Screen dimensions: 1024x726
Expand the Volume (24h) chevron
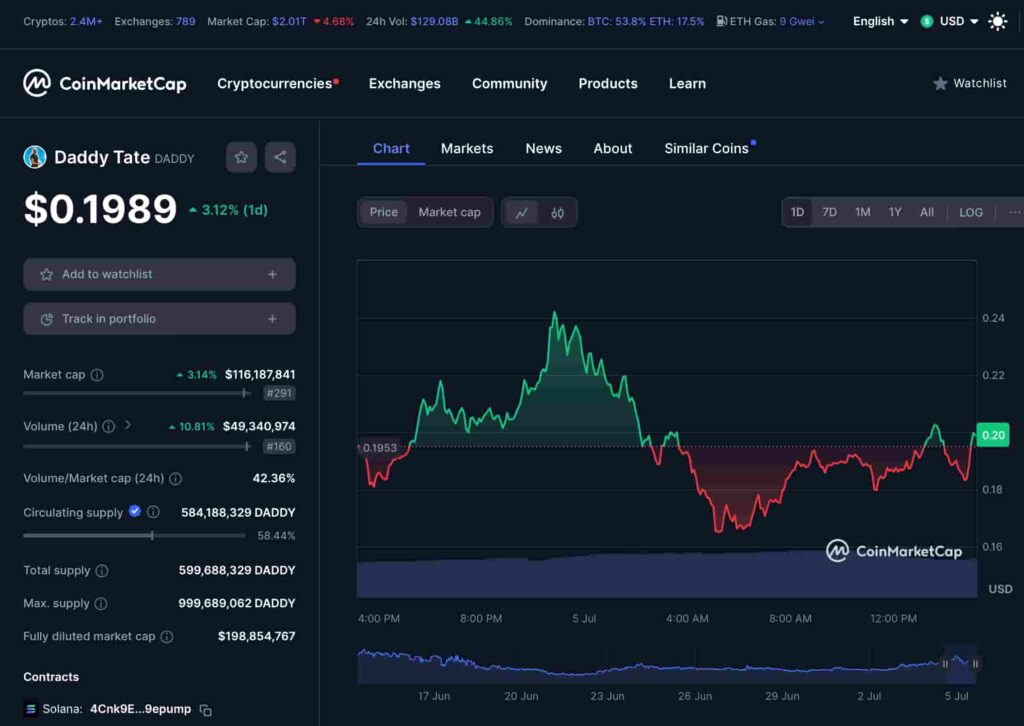128,425
